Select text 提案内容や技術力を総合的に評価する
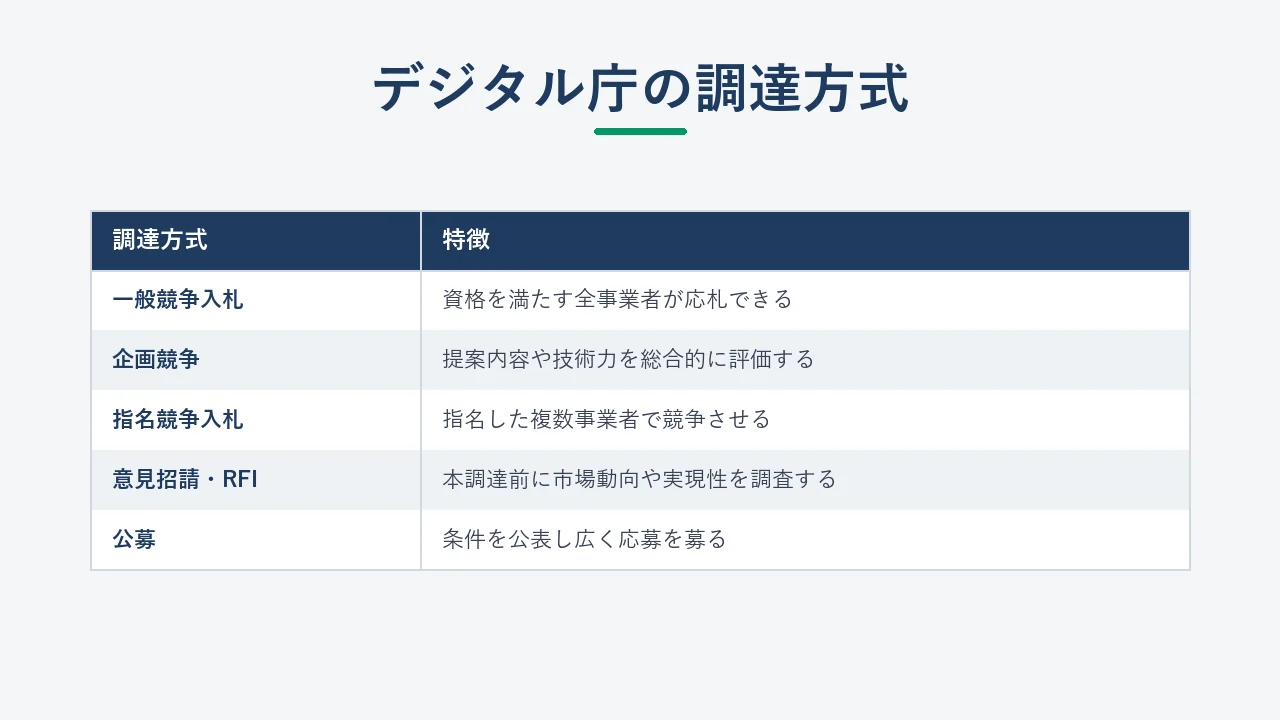Viewport: 1280px width, 720px height. point(628,360)
